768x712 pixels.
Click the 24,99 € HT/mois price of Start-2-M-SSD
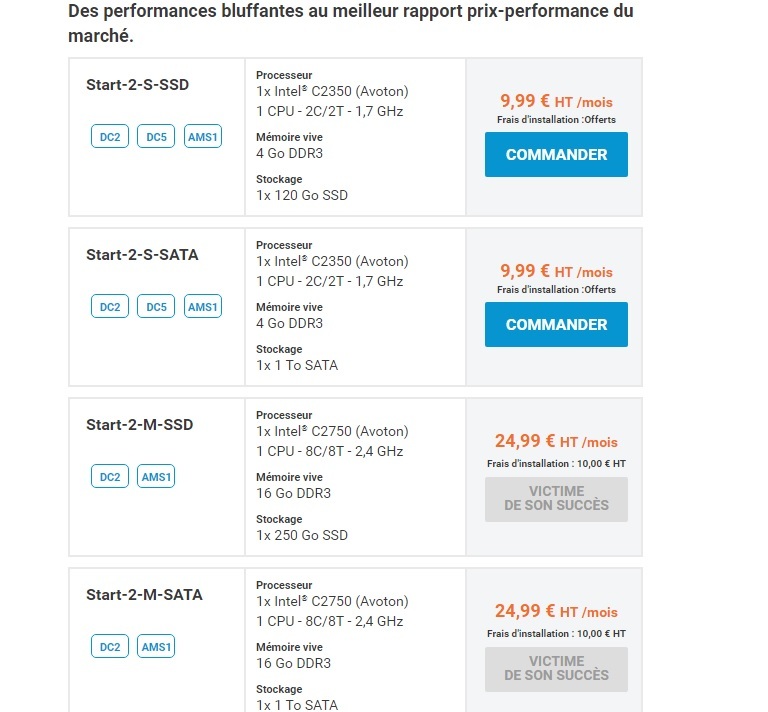556,442
